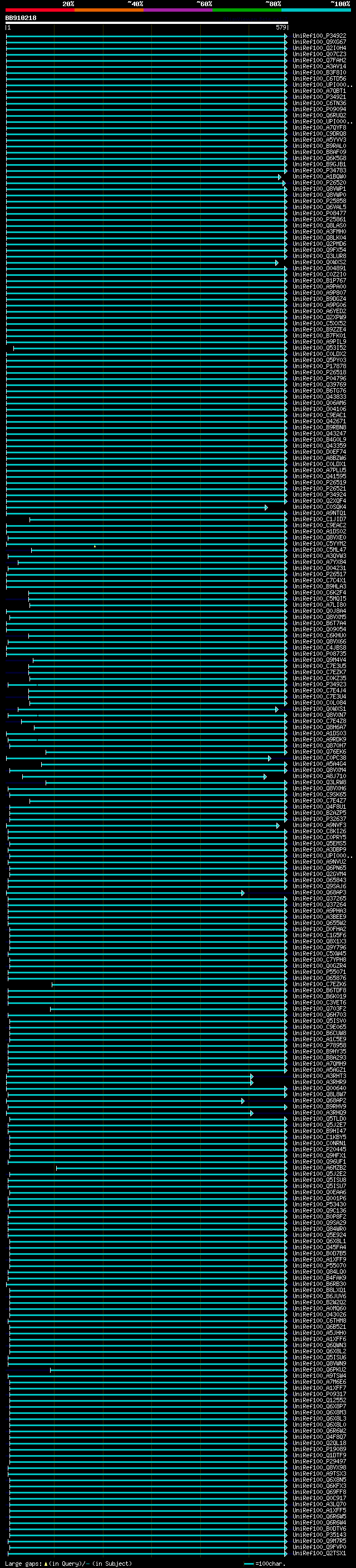Click the query end position 579
This screenshot has height=1568, width=356.
point(280,27)
